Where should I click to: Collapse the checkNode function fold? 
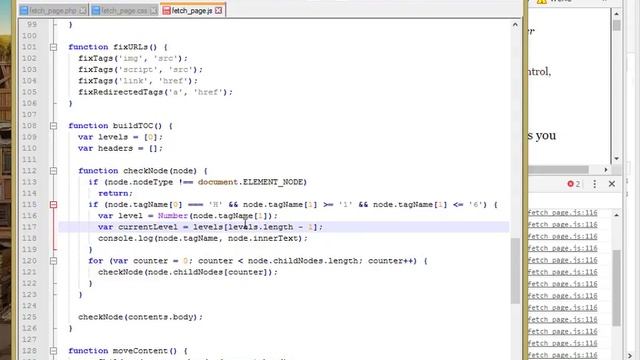53,171
